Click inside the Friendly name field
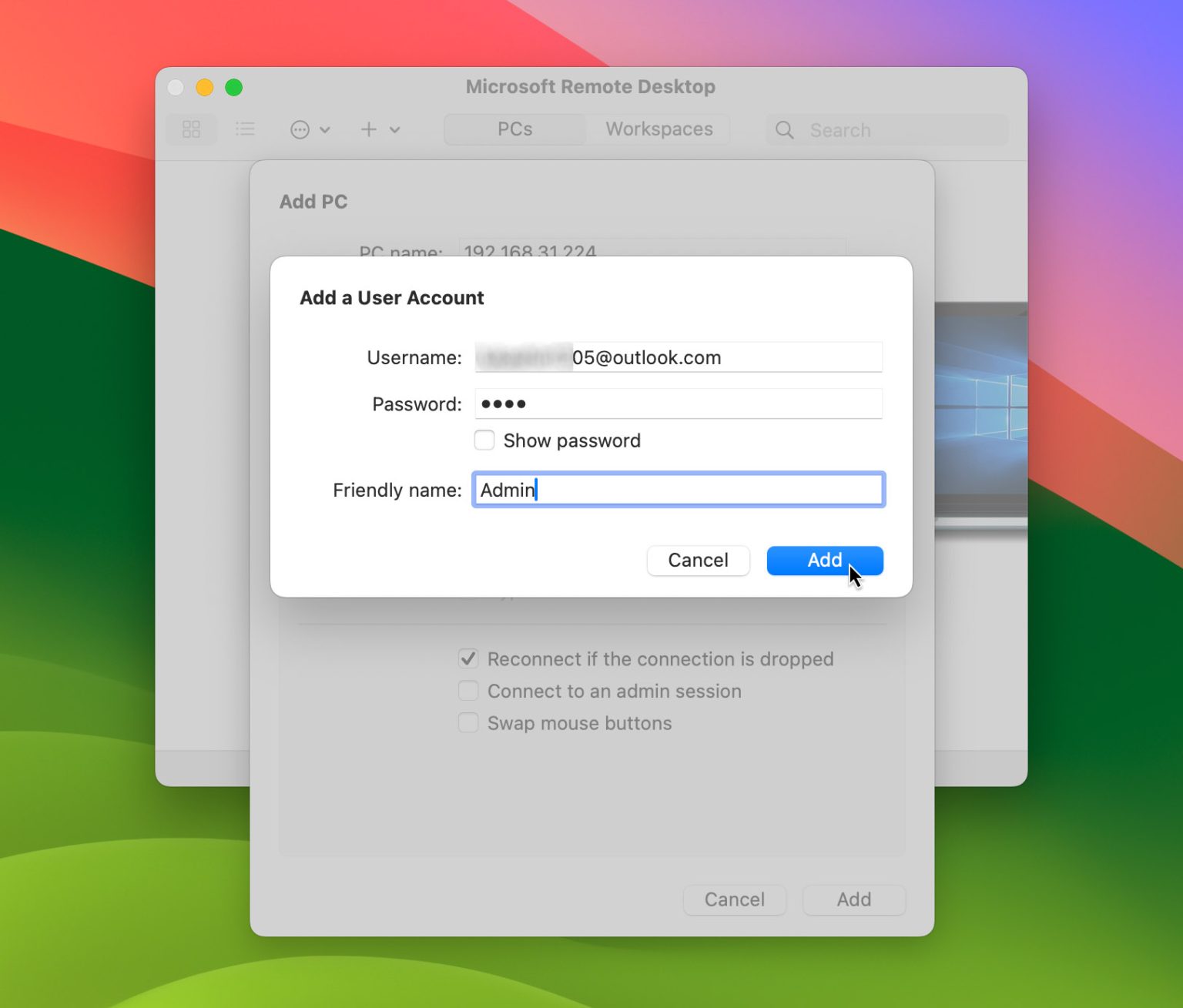The height and width of the screenshot is (1008, 1183). point(678,490)
